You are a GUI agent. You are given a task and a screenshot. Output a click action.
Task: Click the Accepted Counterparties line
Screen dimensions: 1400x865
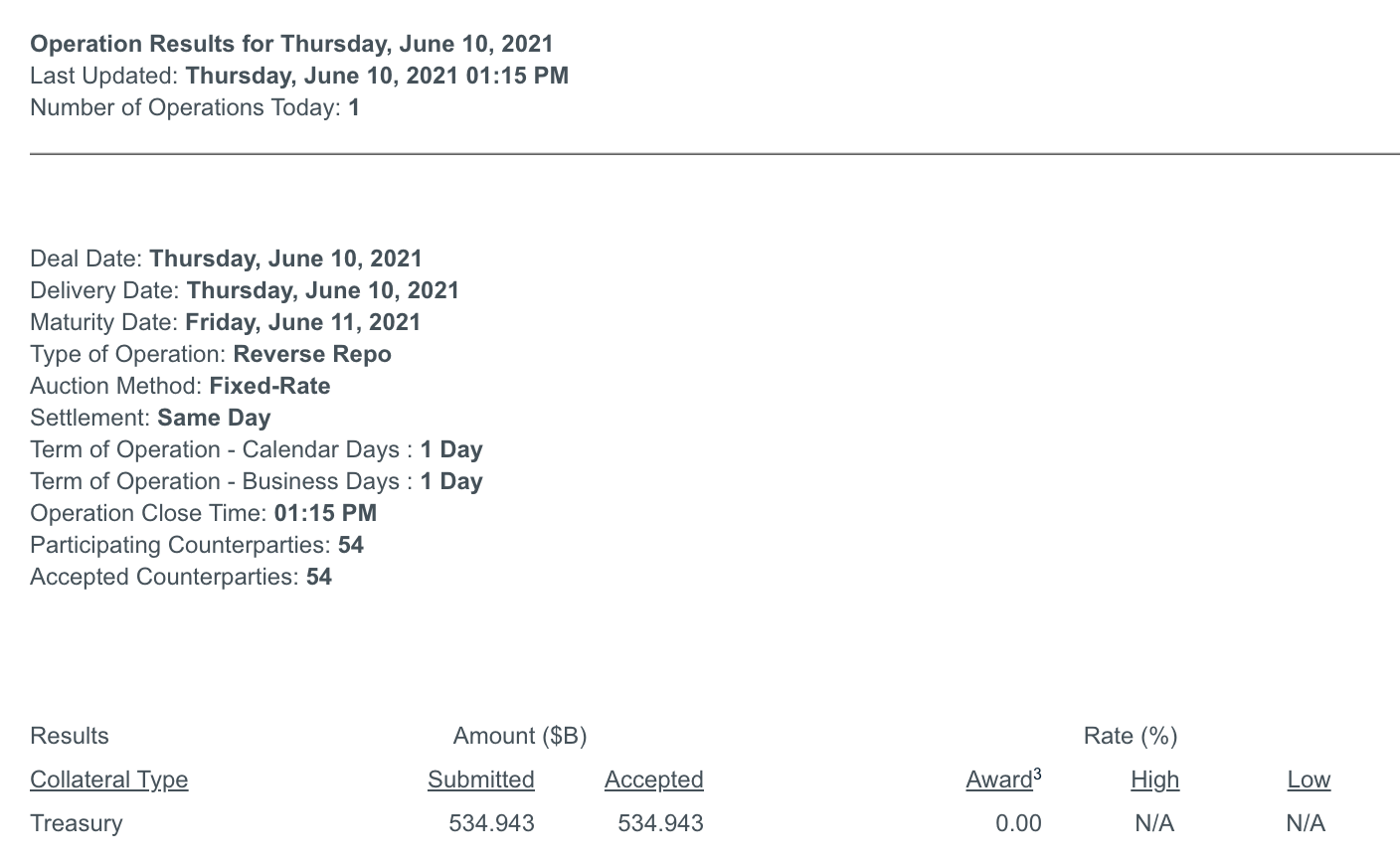pyautogui.click(x=181, y=577)
